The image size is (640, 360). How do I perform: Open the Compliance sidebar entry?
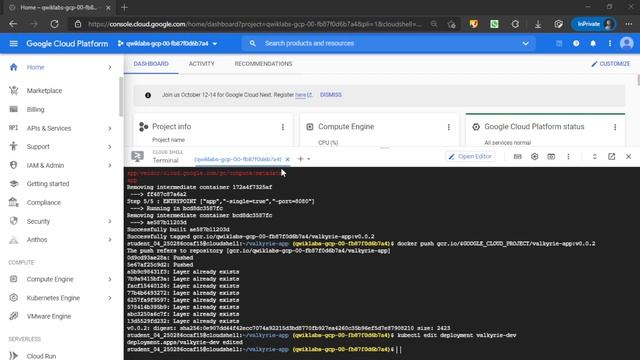tap(44, 202)
